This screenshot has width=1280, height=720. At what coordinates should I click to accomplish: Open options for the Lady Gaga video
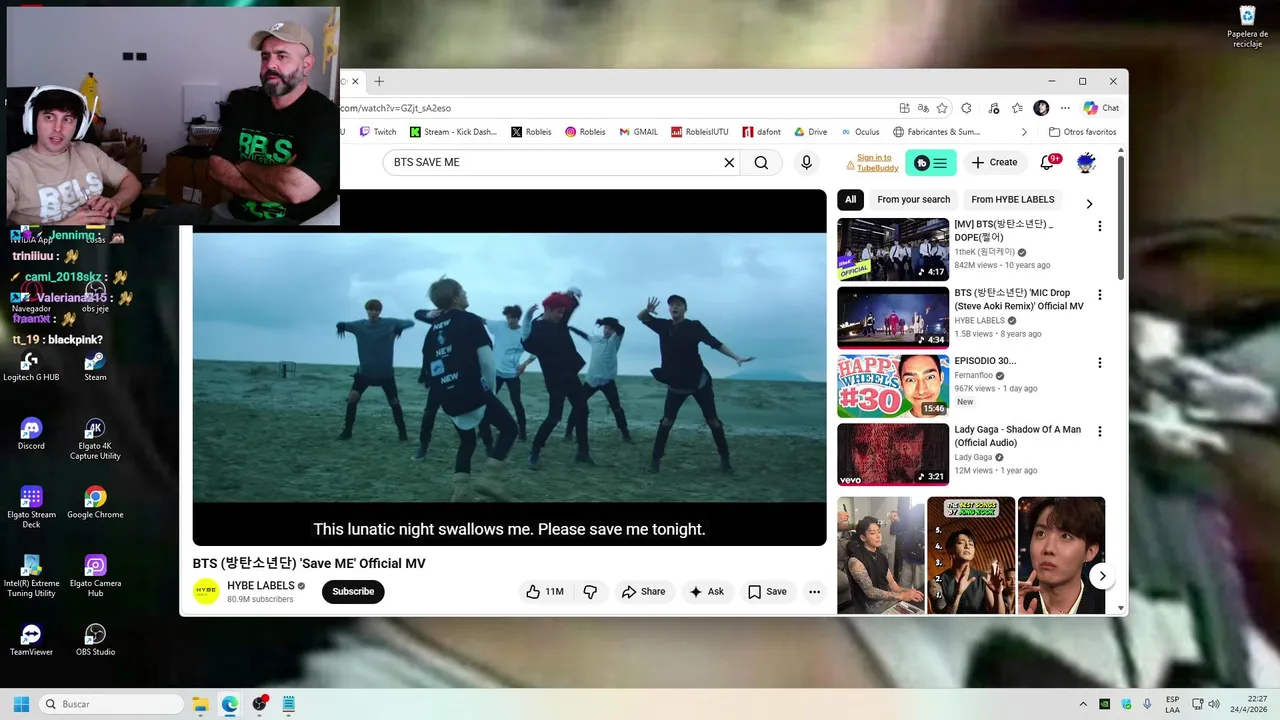pyautogui.click(x=1100, y=431)
